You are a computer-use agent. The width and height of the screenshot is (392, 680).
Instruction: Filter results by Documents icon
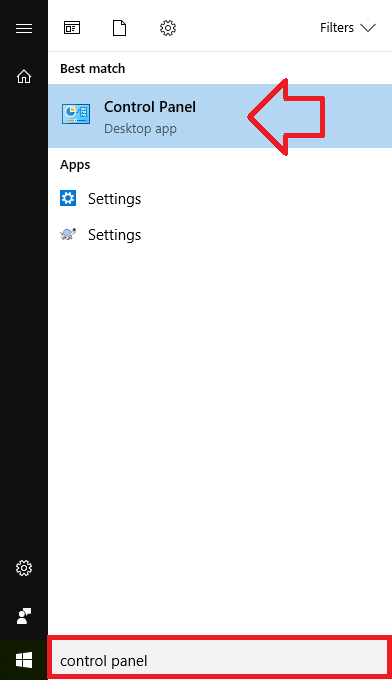pyautogui.click(x=119, y=28)
